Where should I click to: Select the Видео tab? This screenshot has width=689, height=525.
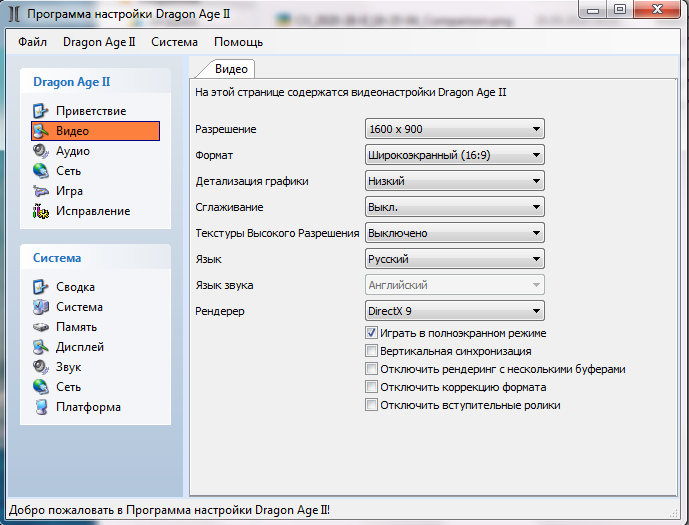coord(231,69)
